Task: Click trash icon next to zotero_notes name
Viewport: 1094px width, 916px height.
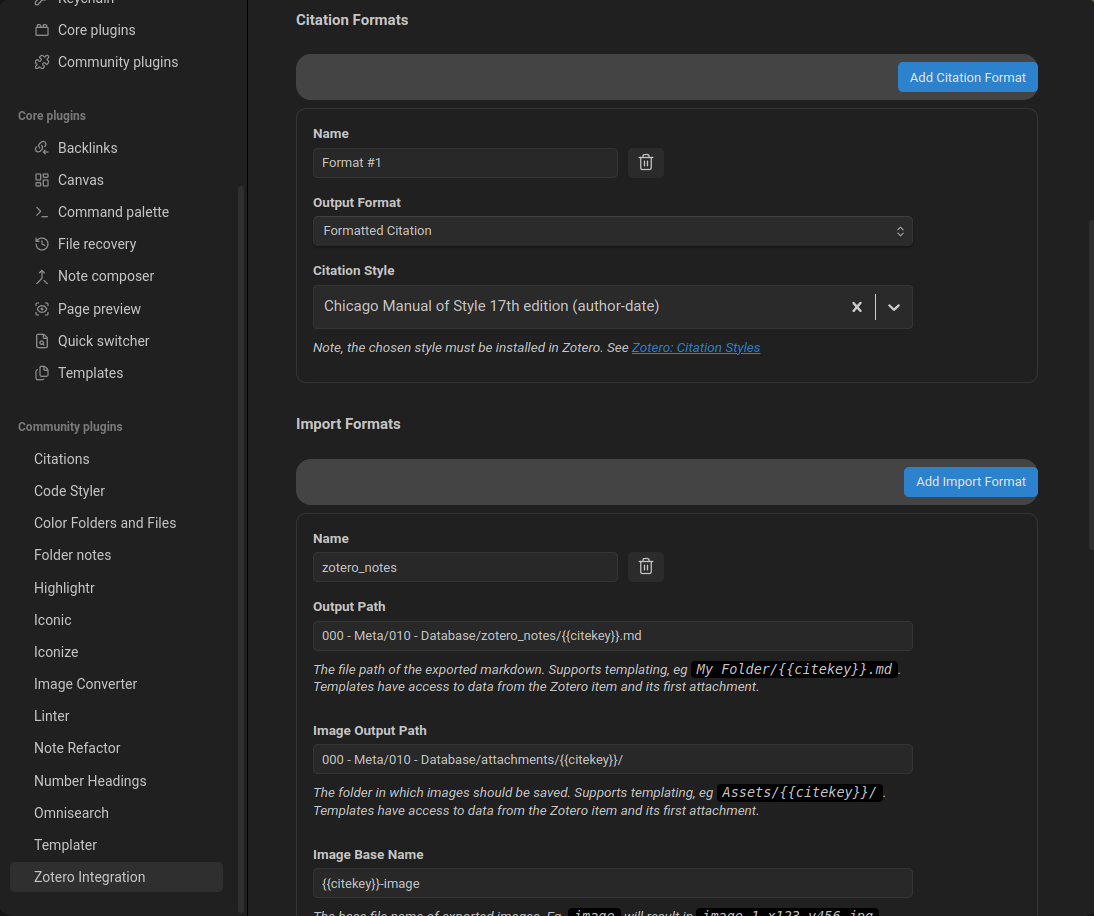Action: (x=645, y=567)
